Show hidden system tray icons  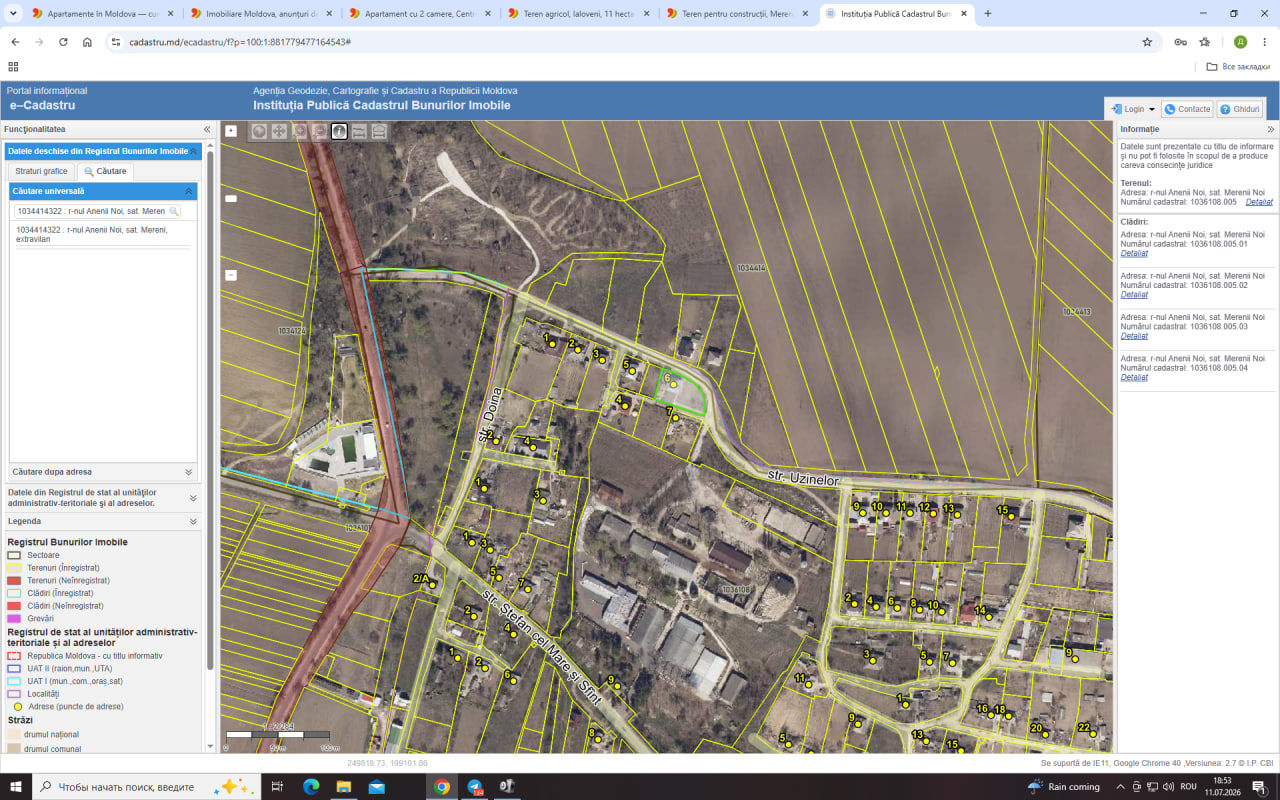(x=1119, y=787)
